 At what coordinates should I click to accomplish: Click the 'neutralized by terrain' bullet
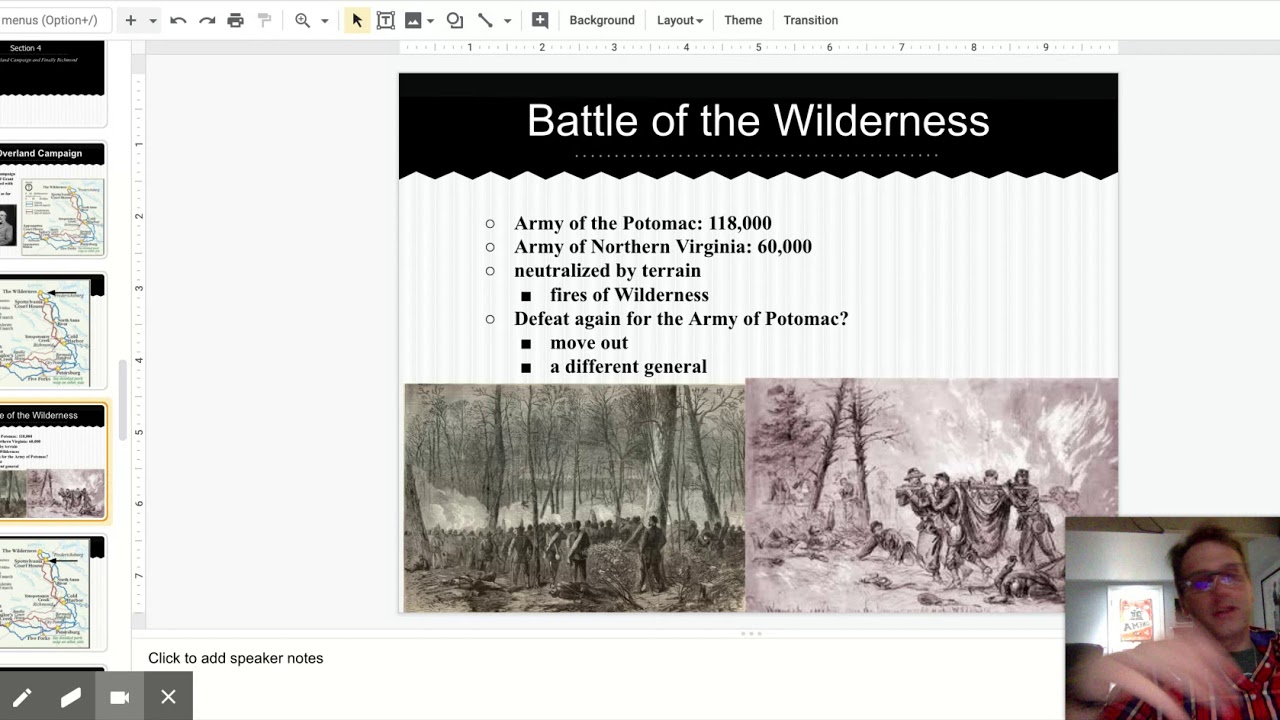(607, 271)
